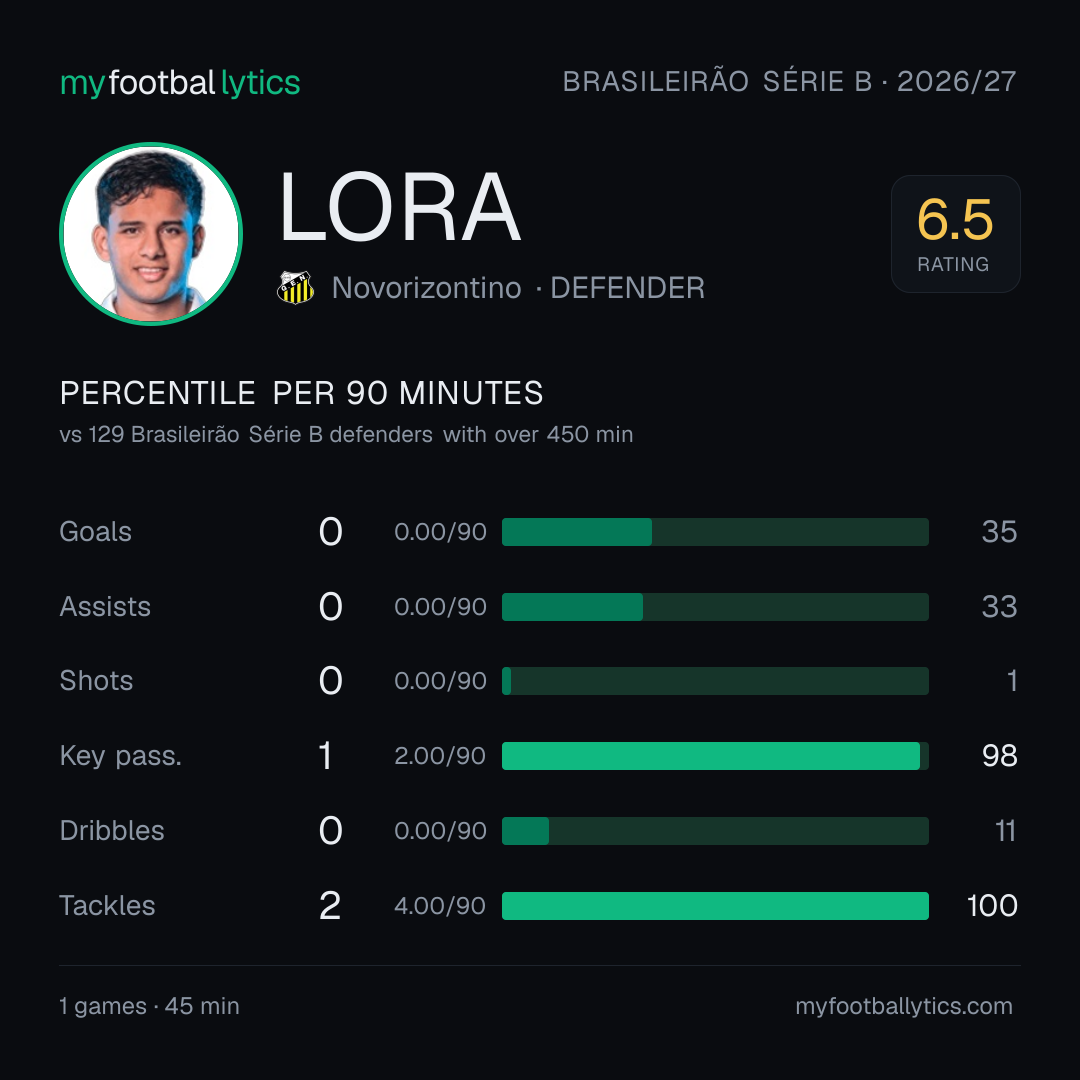
Task: Click the Tackles percentile bar
Action: tap(715, 906)
